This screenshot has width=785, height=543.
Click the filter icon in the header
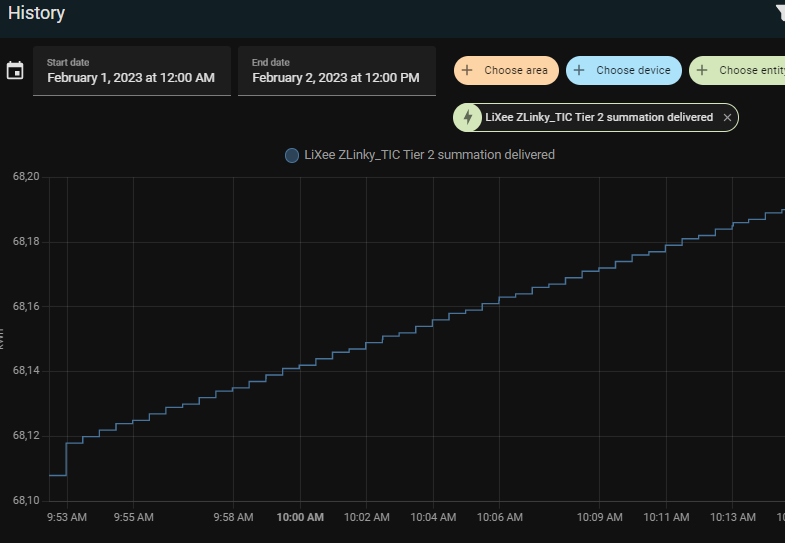click(x=779, y=13)
